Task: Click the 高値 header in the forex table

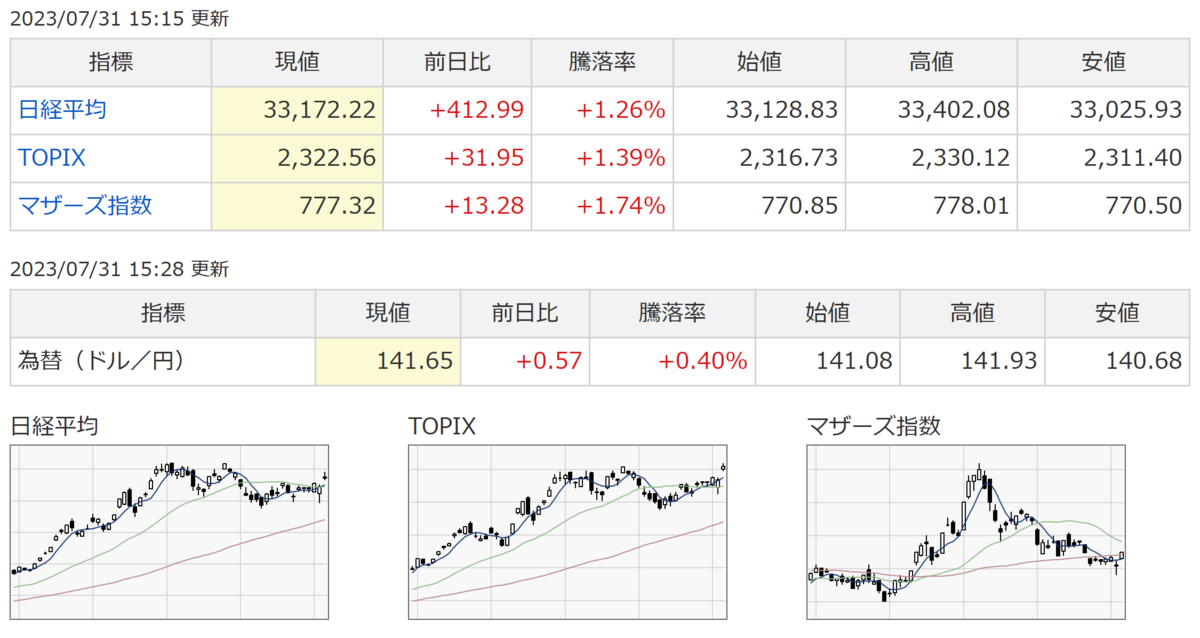Action: click(973, 312)
